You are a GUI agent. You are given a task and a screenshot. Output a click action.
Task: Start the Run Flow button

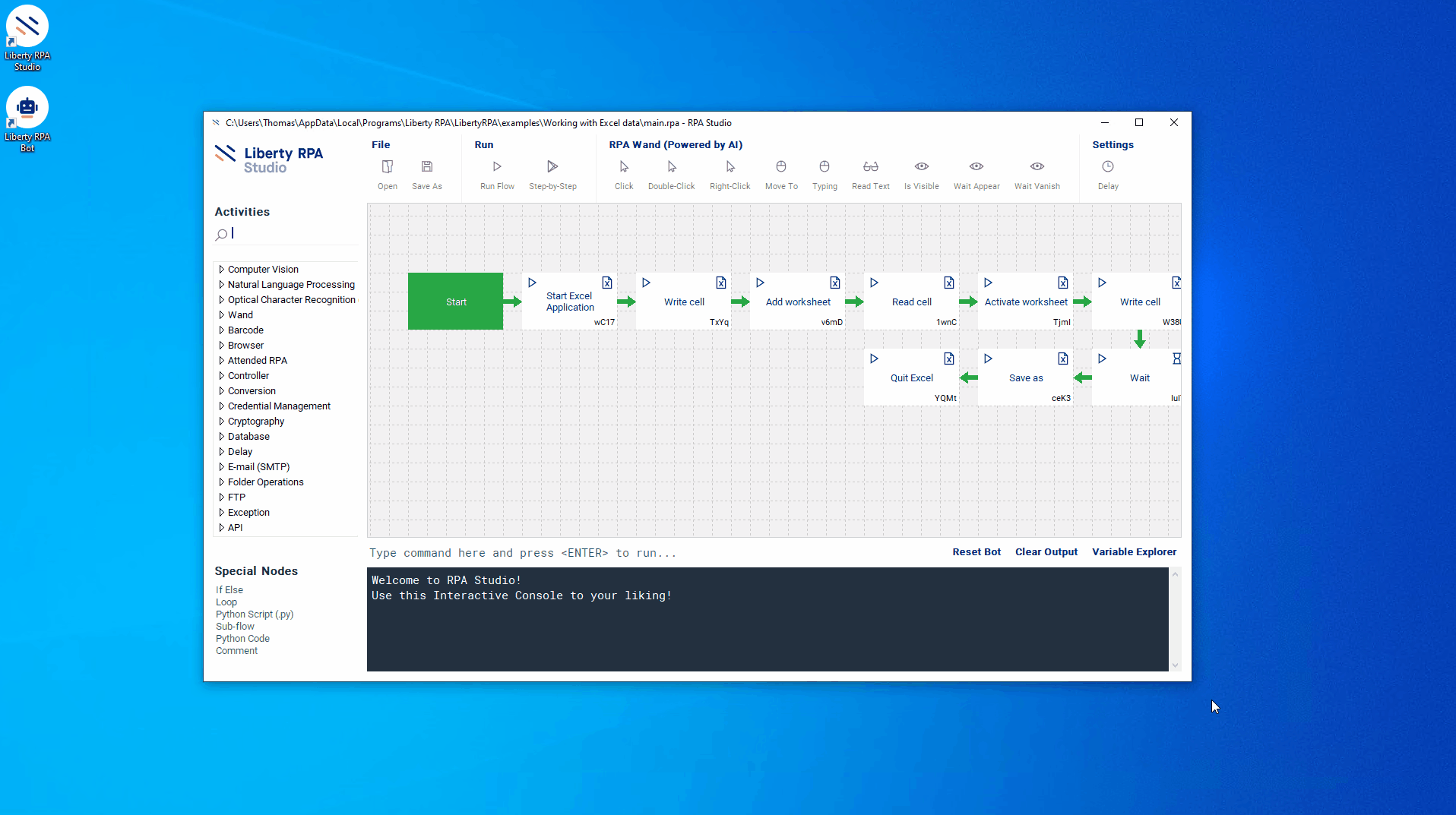point(496,167)
